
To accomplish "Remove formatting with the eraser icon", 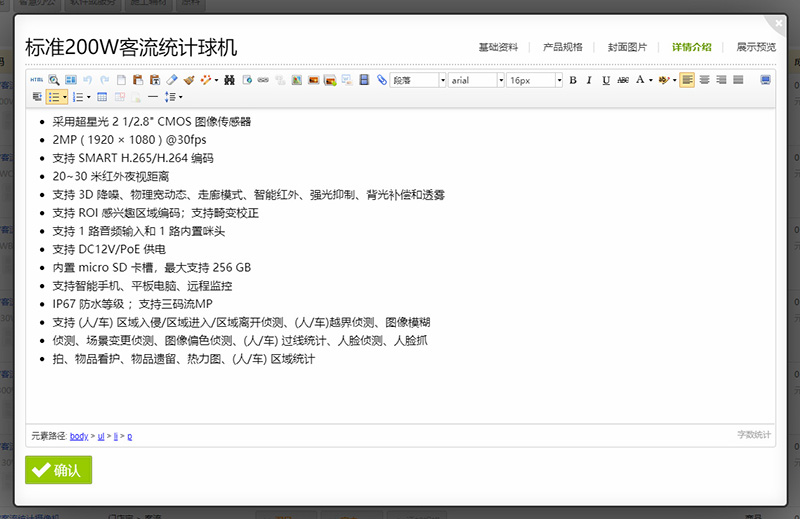I will (x=172, y=80).
